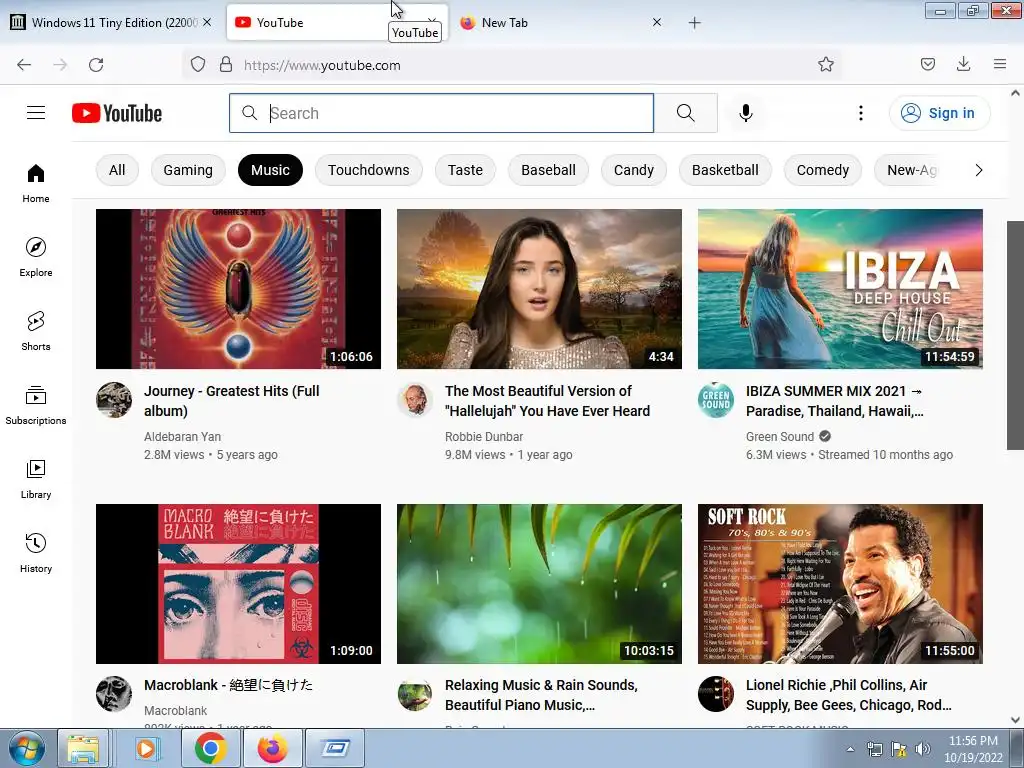Click the Sign in button
Viewport: 1024px width, 768px height.
[939, 113]
